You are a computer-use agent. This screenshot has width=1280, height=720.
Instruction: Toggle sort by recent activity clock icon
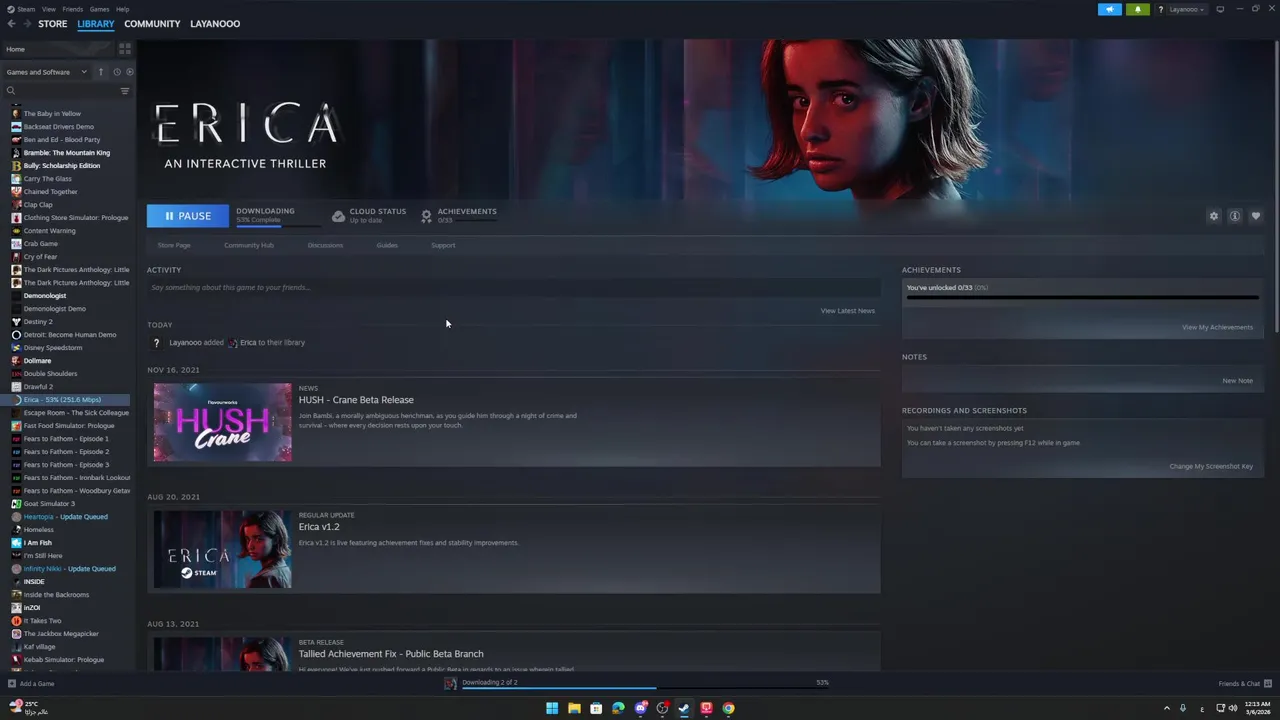coord(116,72)
